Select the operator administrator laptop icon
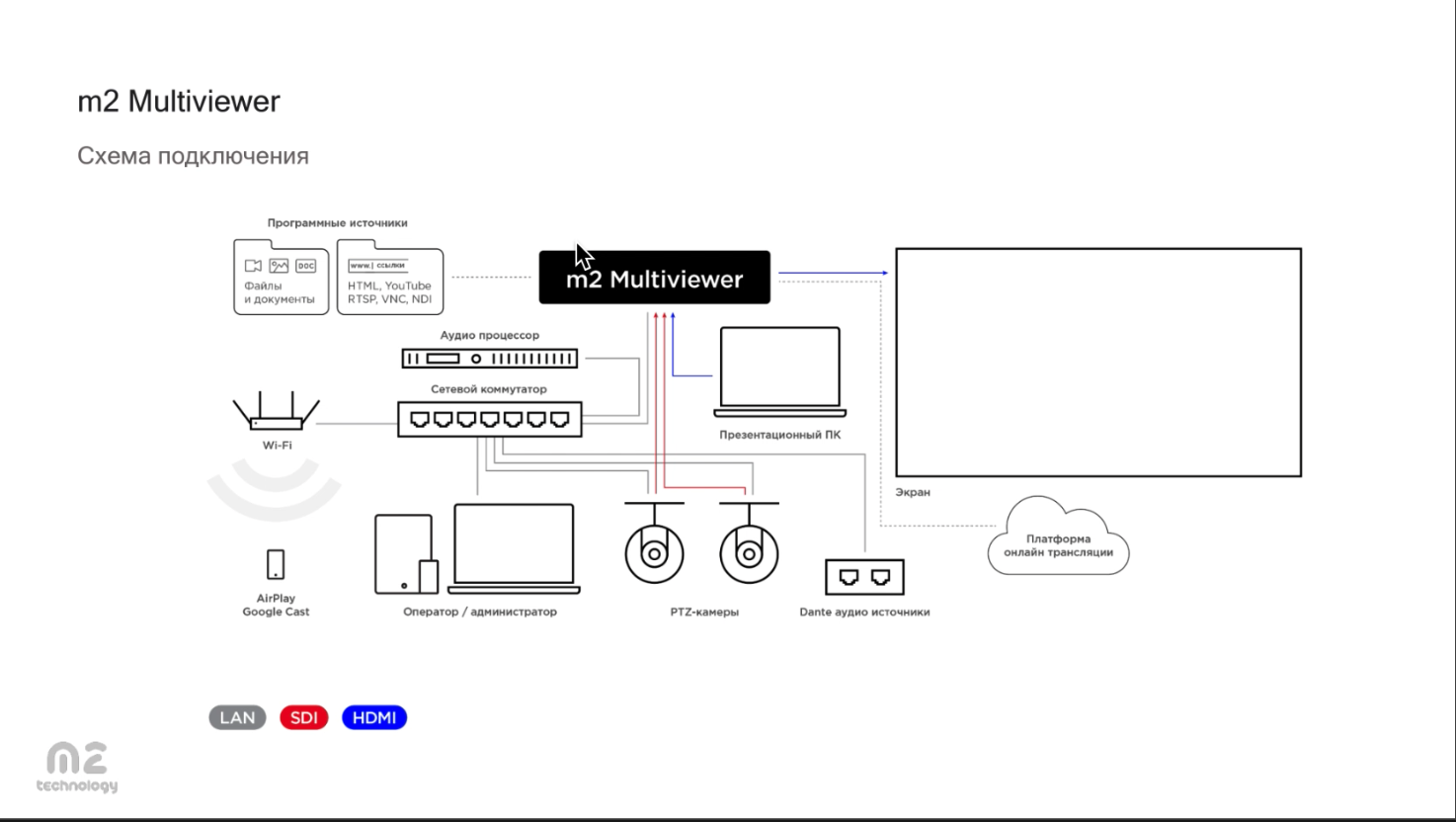 (514, 548)
